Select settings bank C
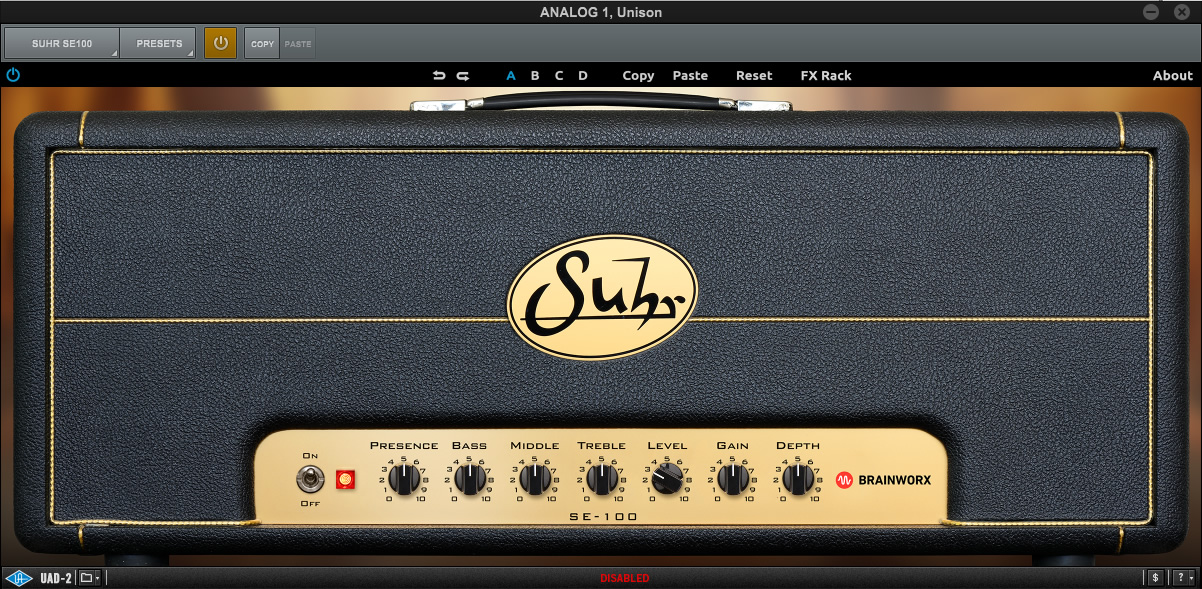 pos(559,75)
